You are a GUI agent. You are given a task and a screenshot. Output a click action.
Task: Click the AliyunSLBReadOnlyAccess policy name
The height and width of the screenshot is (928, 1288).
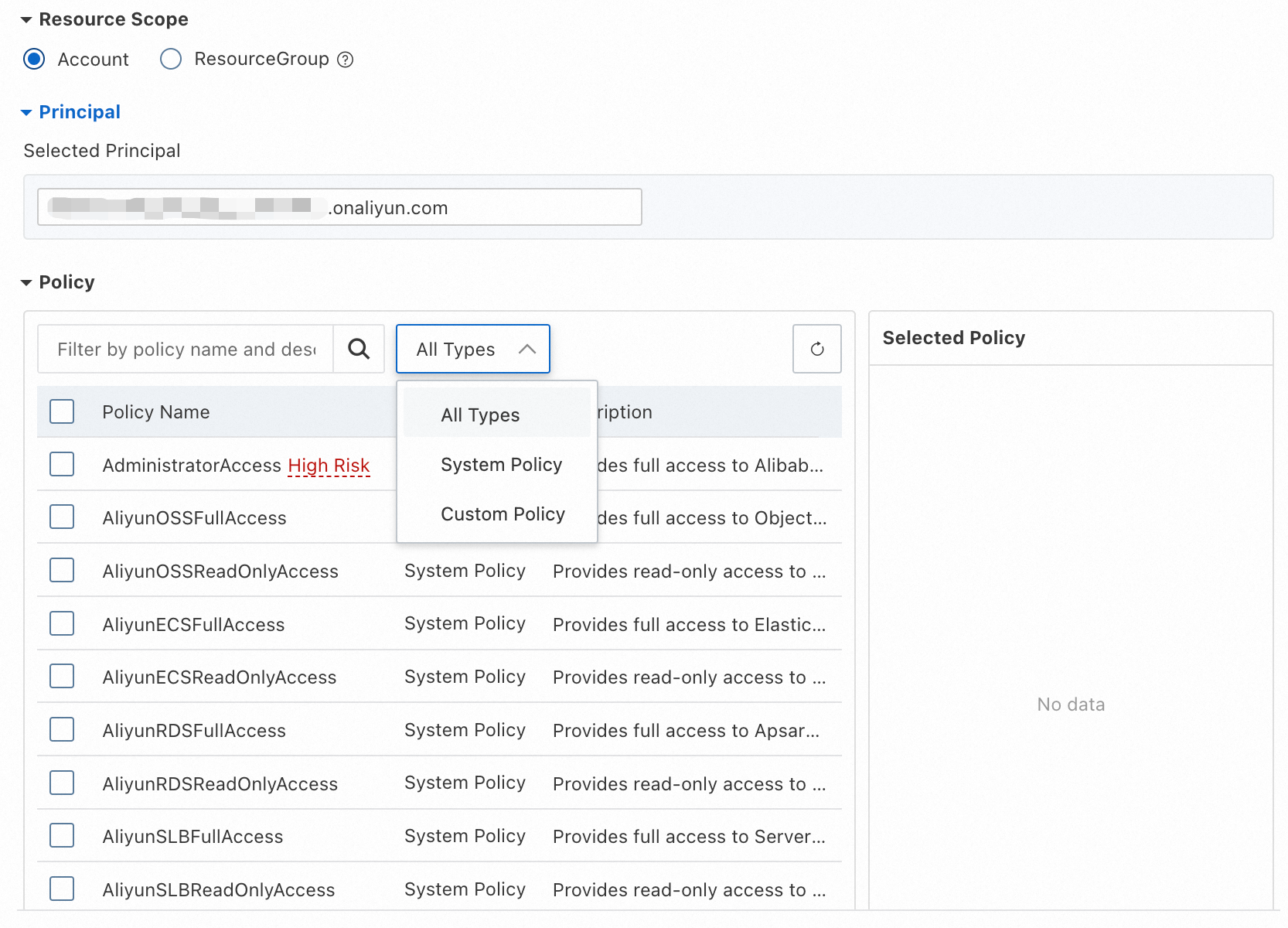coord(219,890)
